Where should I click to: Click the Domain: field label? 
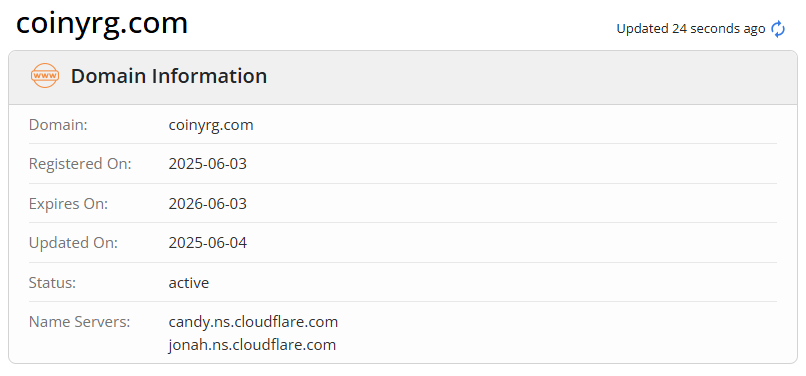[58, 125]
